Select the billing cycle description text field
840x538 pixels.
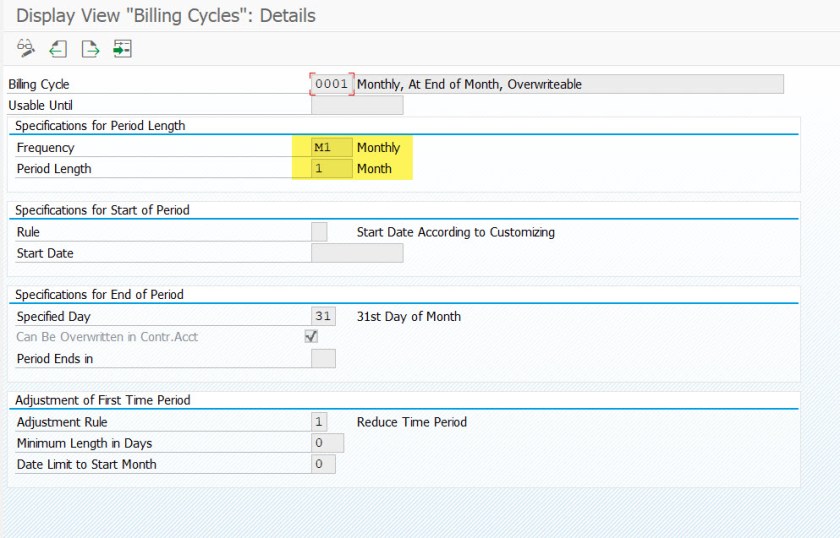[x=569, y=84]
